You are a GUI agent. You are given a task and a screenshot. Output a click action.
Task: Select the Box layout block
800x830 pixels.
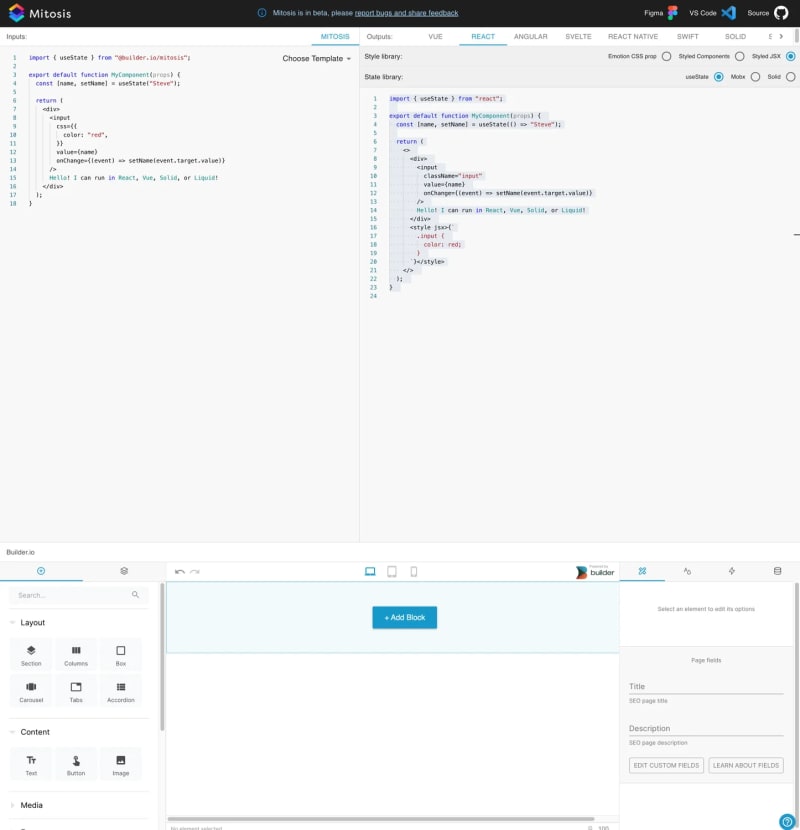pos(121,655)
